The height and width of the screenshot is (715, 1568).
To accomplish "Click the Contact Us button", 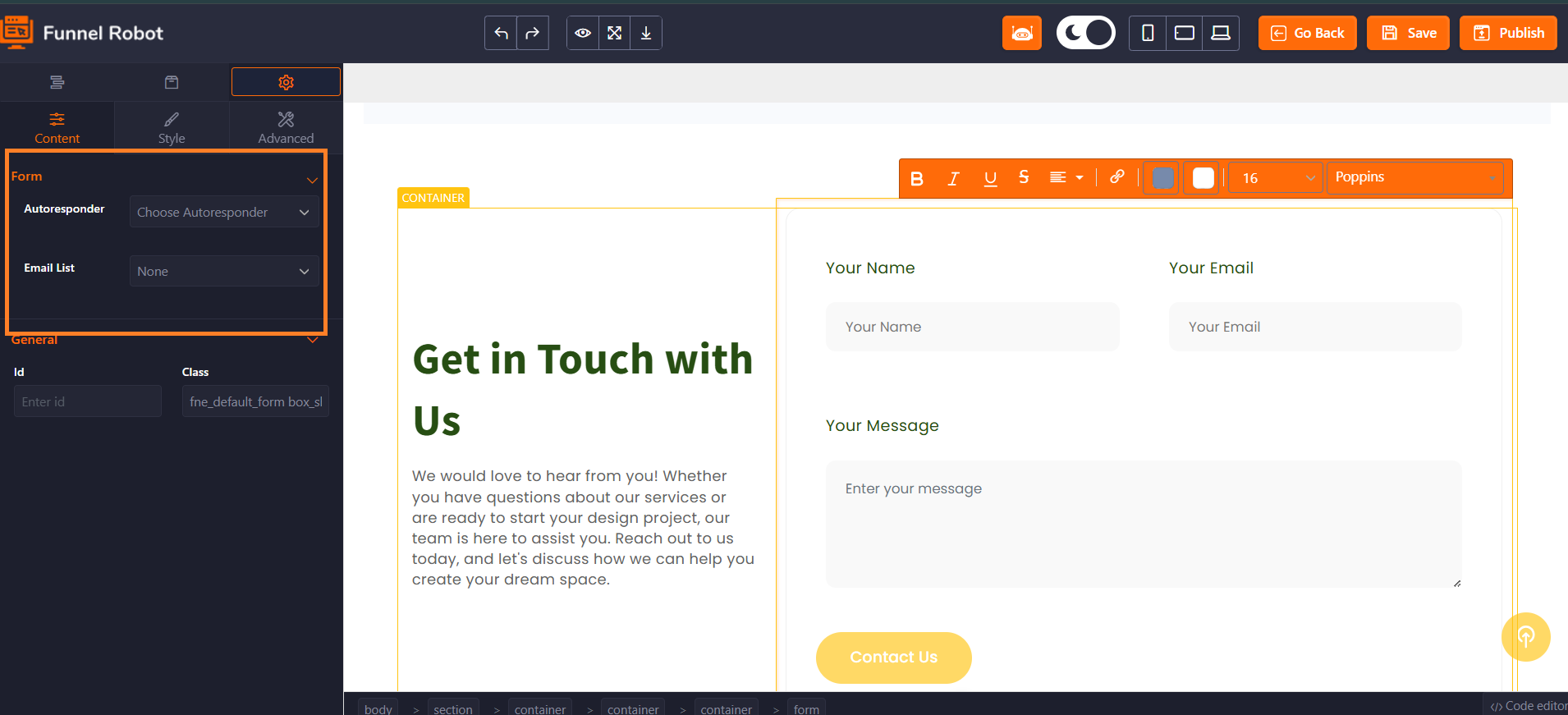I will (x=894, y=658).
